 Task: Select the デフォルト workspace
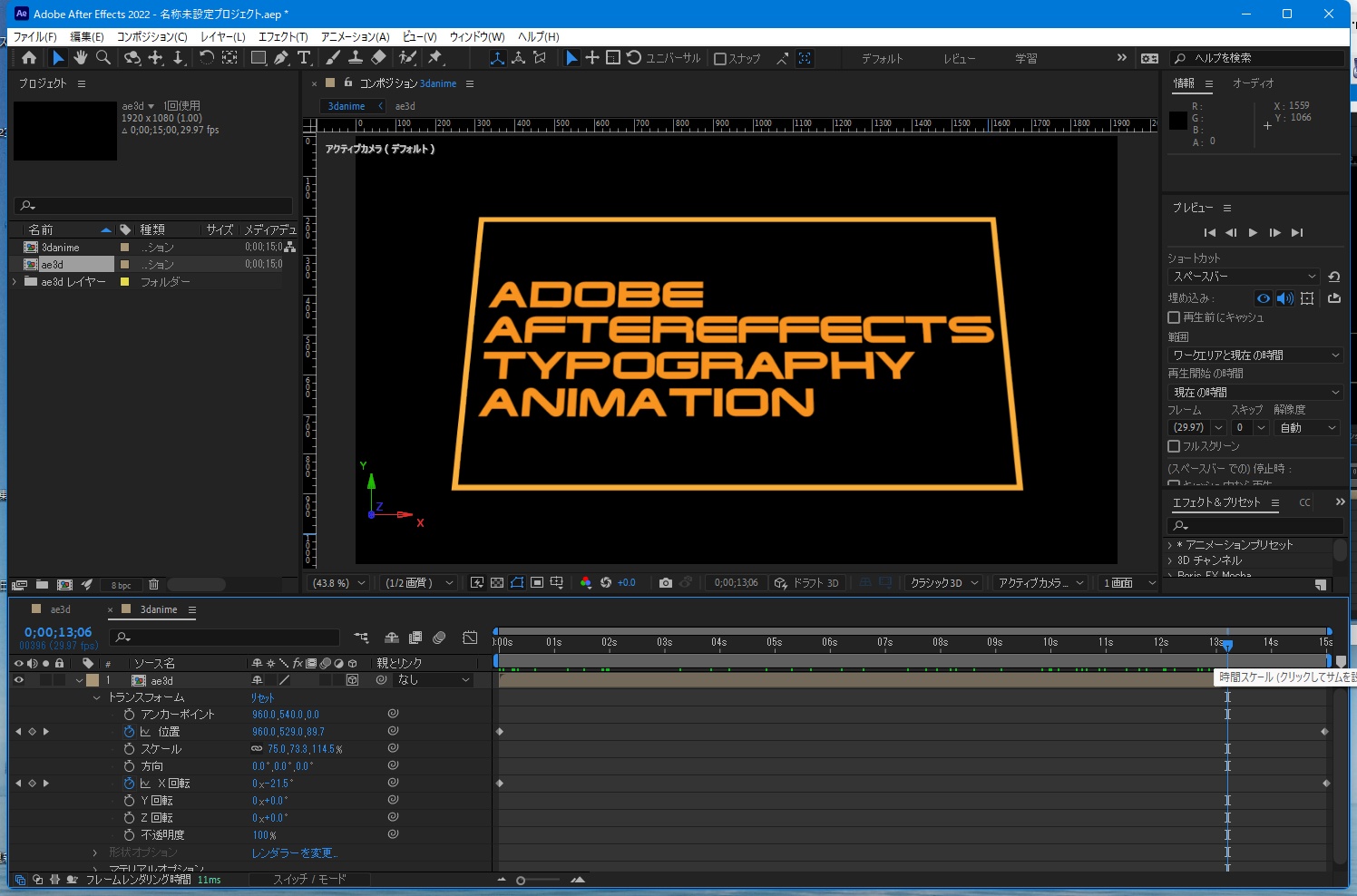[883, 59]
